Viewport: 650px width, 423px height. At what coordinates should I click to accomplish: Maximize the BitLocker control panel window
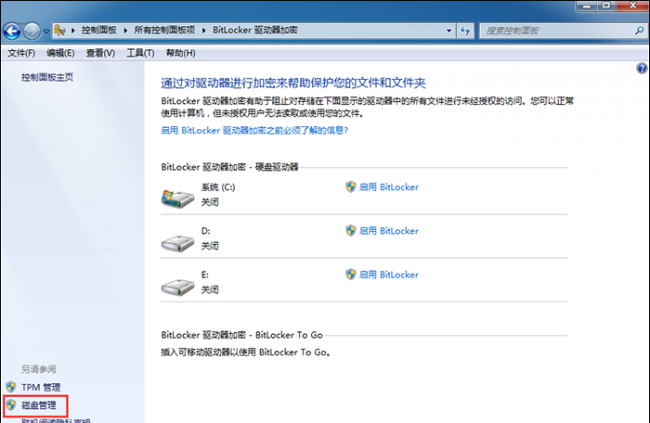(606, 6)
